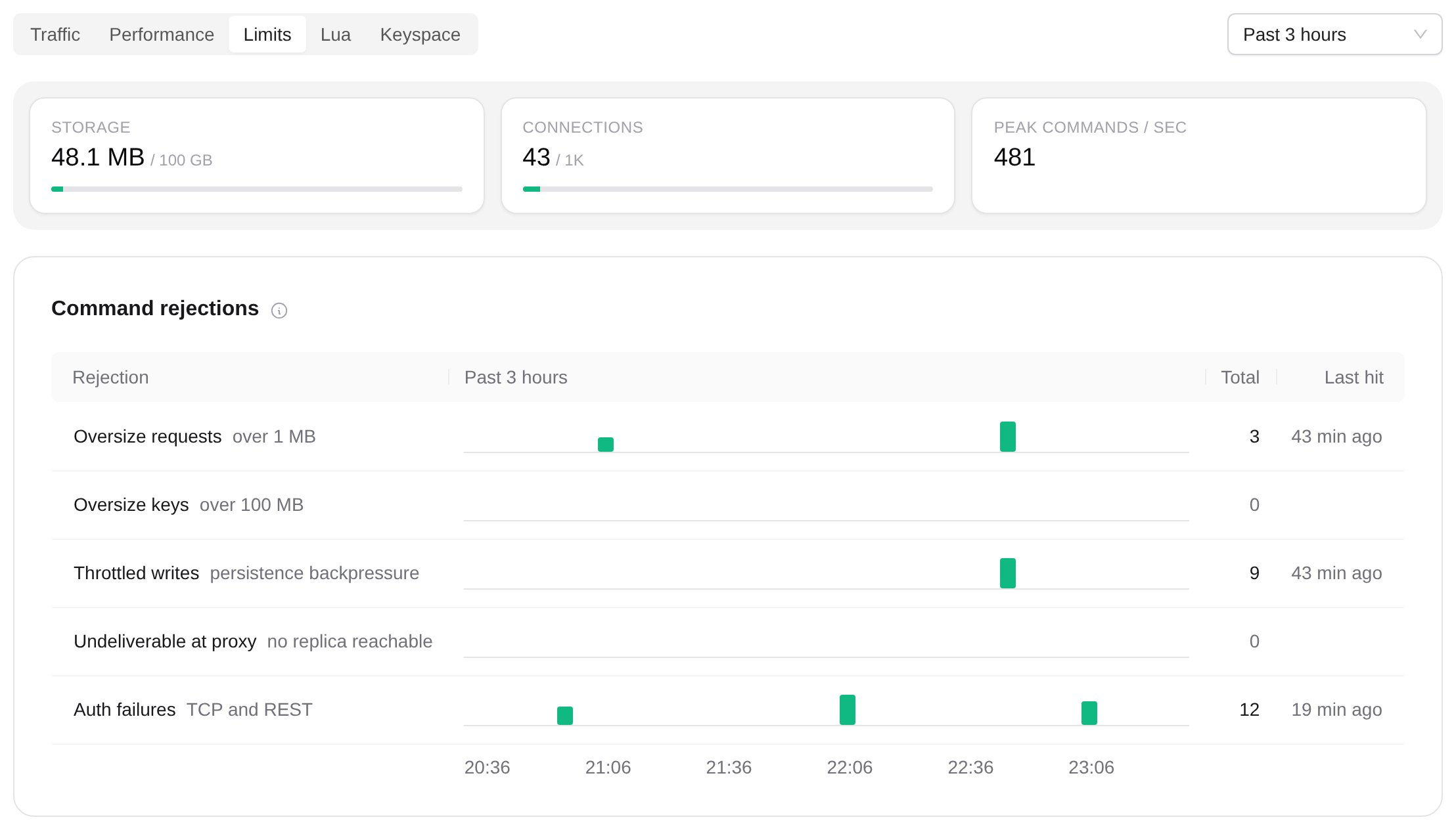Select the Throttled writes row label
The width and height of the screenshot is (1456, 830).
(137, 573)
